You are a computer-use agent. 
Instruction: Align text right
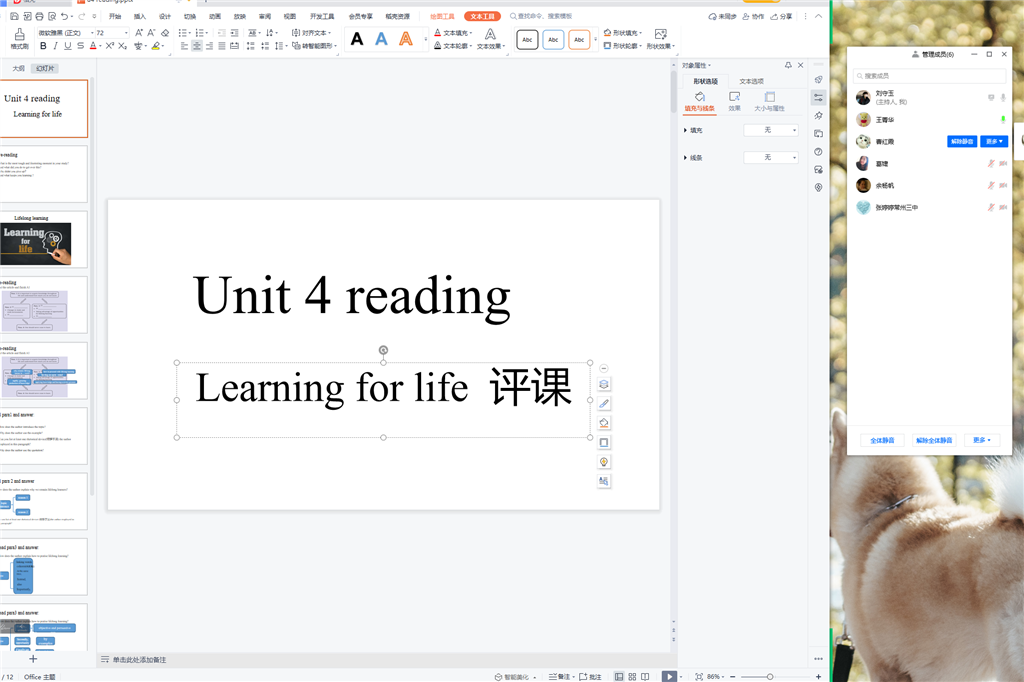click(209, 46)
